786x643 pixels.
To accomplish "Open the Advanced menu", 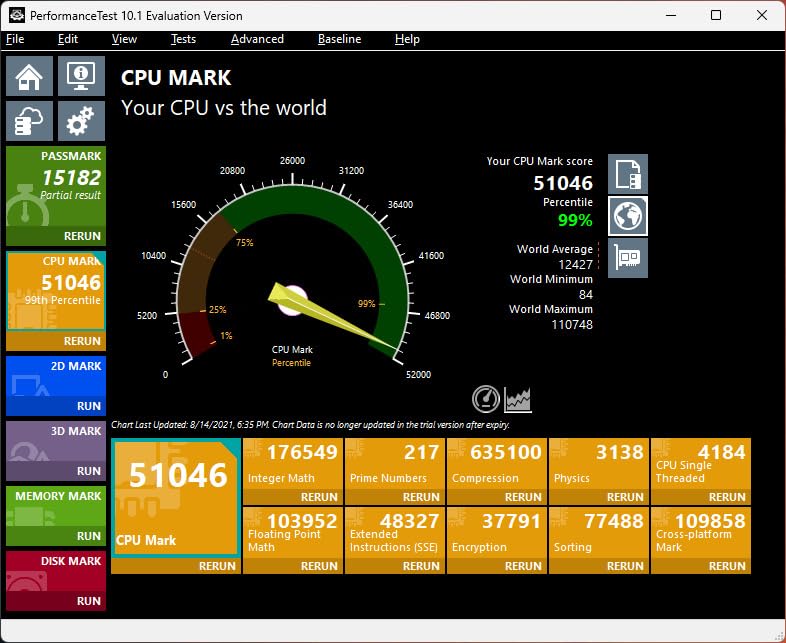I will pyautogui.click(x=257, y=39).
